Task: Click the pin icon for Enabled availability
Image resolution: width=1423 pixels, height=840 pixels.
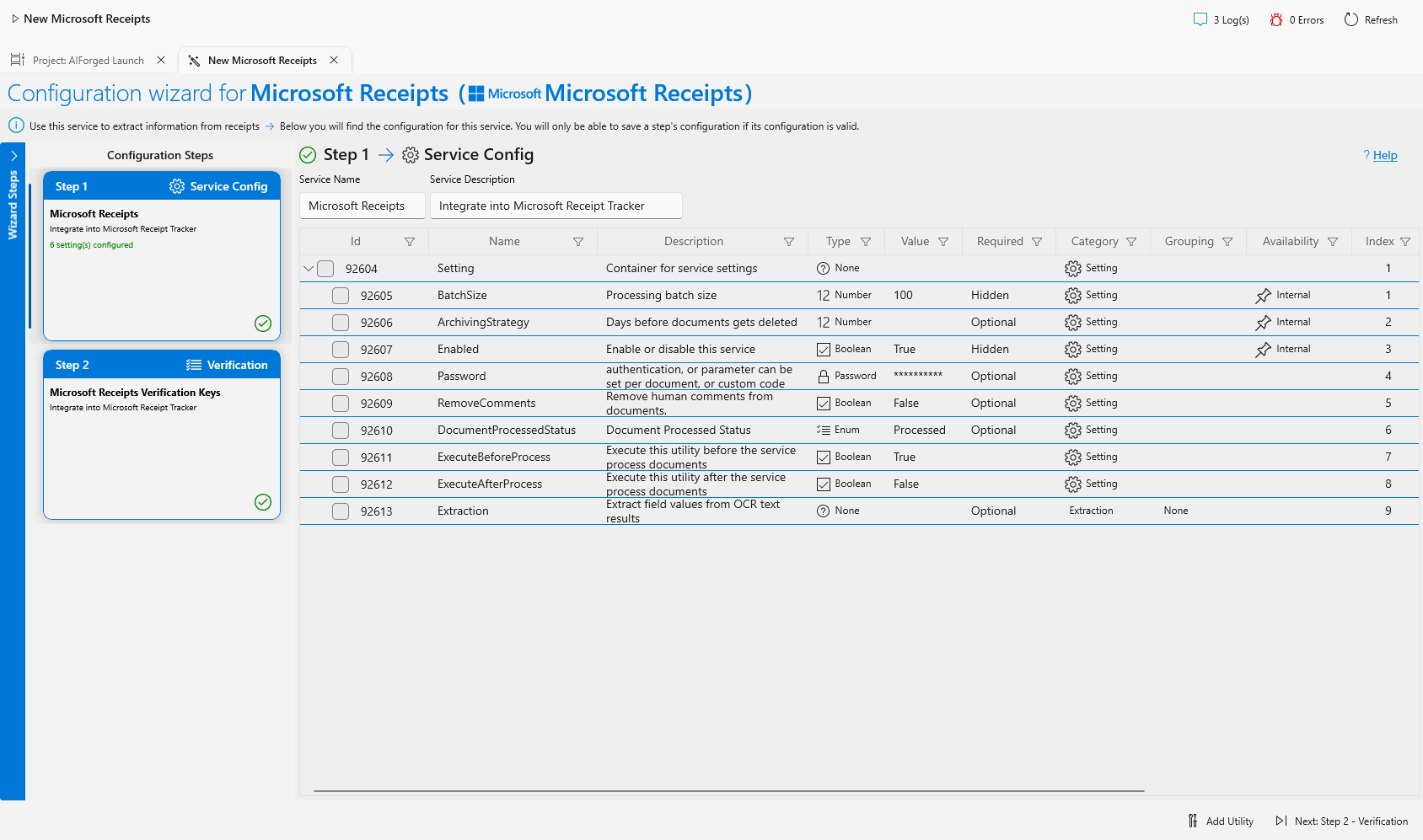Action: click(1263, 350)
